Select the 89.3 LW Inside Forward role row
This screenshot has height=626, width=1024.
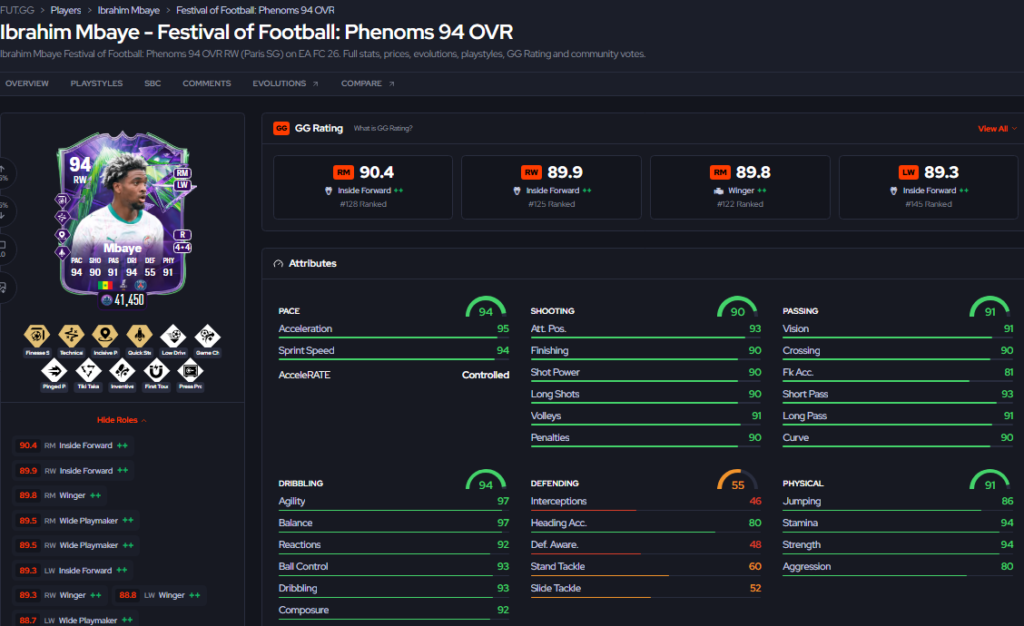pos(74,571)
